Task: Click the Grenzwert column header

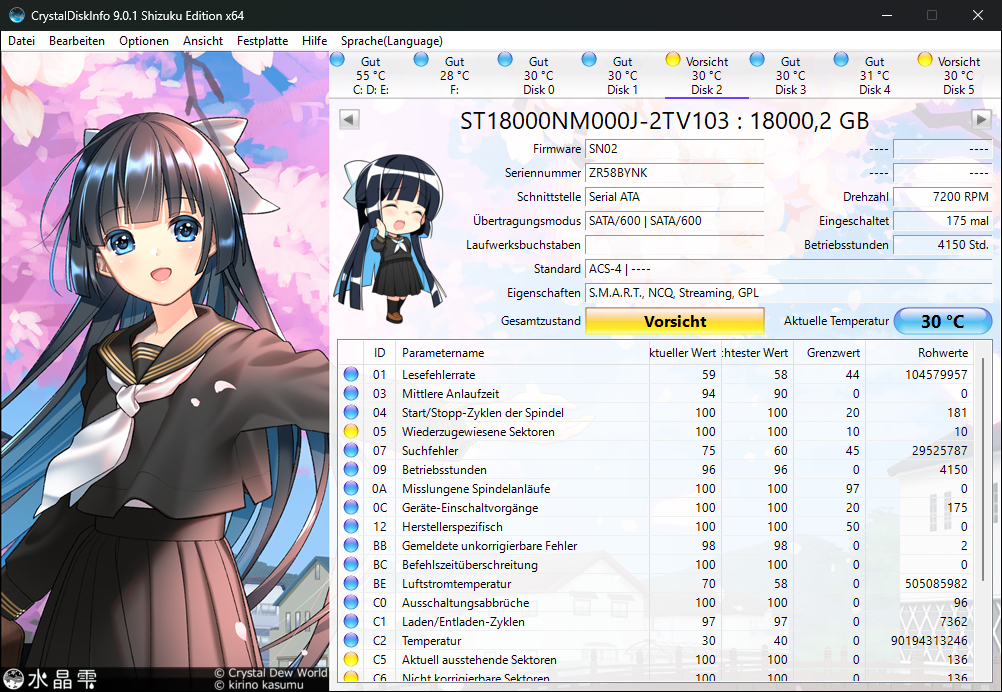Action: [828, 353]
